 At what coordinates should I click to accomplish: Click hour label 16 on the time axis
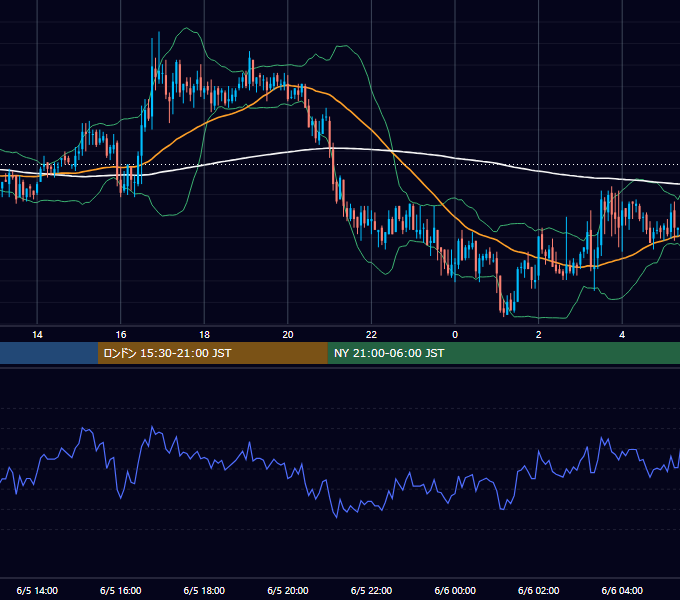point(121,335)
